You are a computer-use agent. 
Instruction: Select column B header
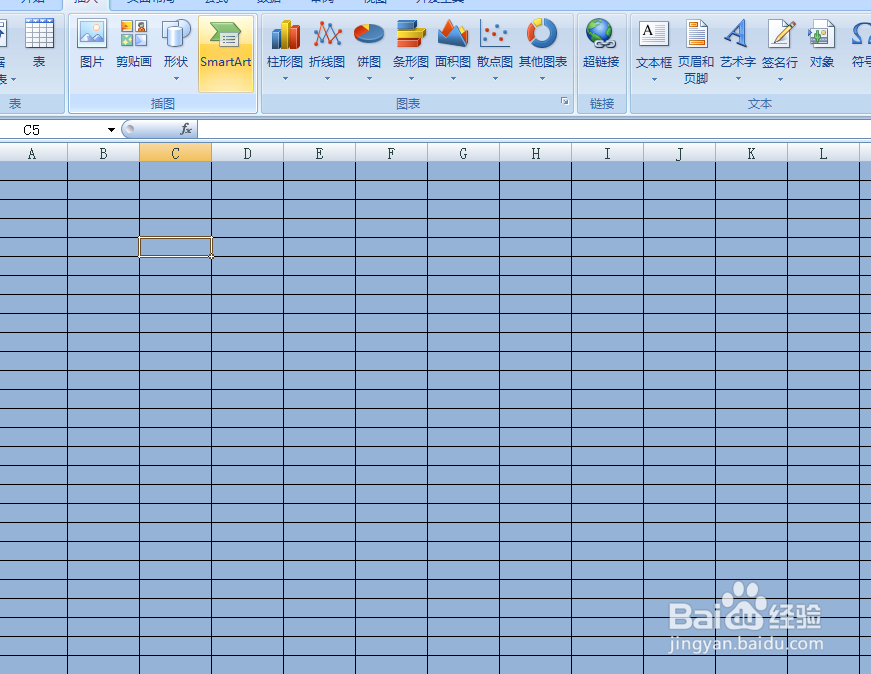[103, 153]
